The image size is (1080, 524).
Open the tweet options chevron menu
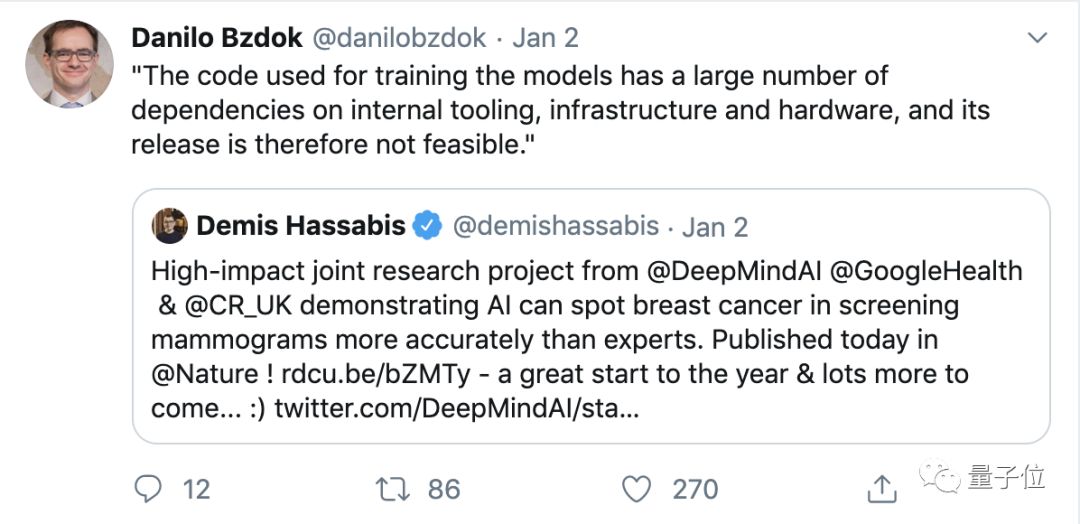[x=1038, y=39]
